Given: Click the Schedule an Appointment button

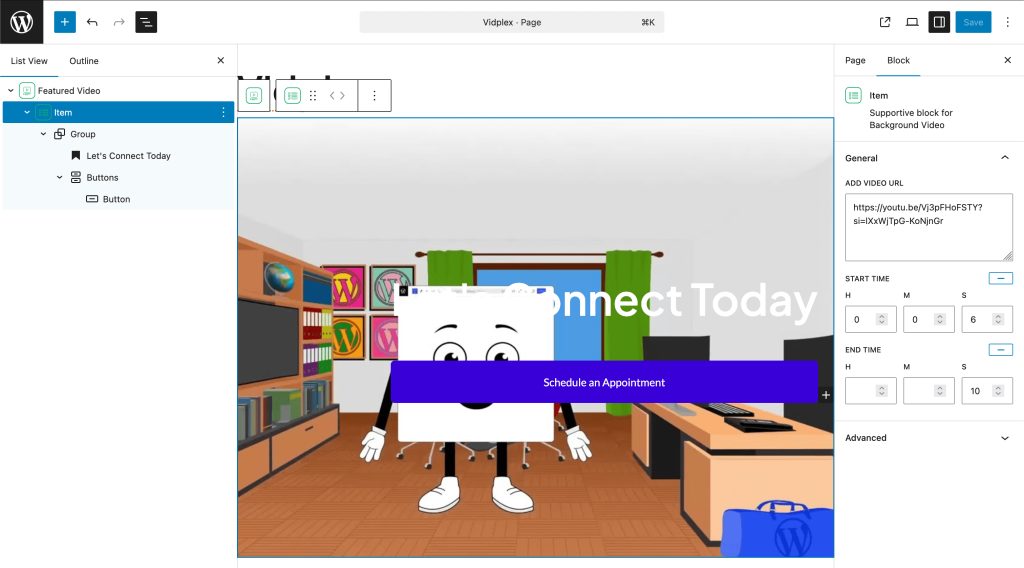Looking at the screenshot, I should pyautogui.click(x=604, y=383).
